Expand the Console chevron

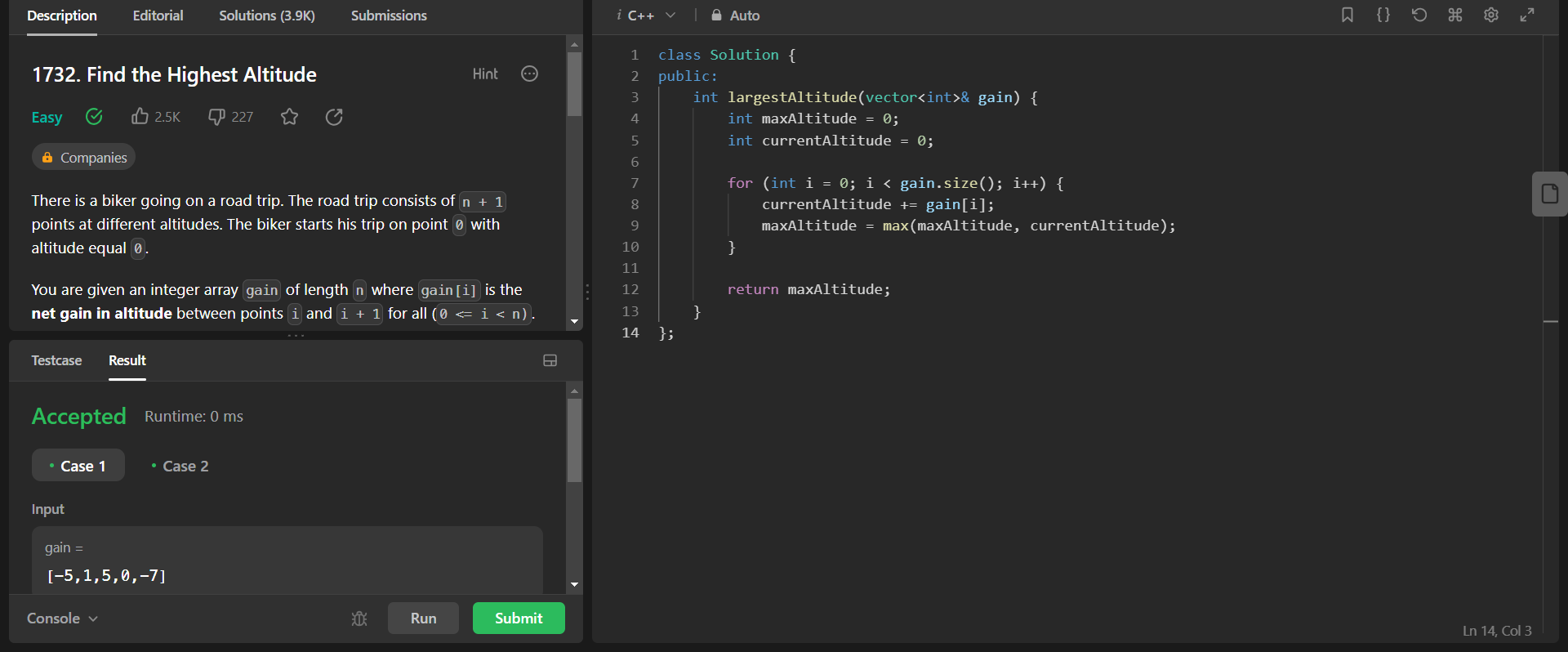[x=93, y=619]
